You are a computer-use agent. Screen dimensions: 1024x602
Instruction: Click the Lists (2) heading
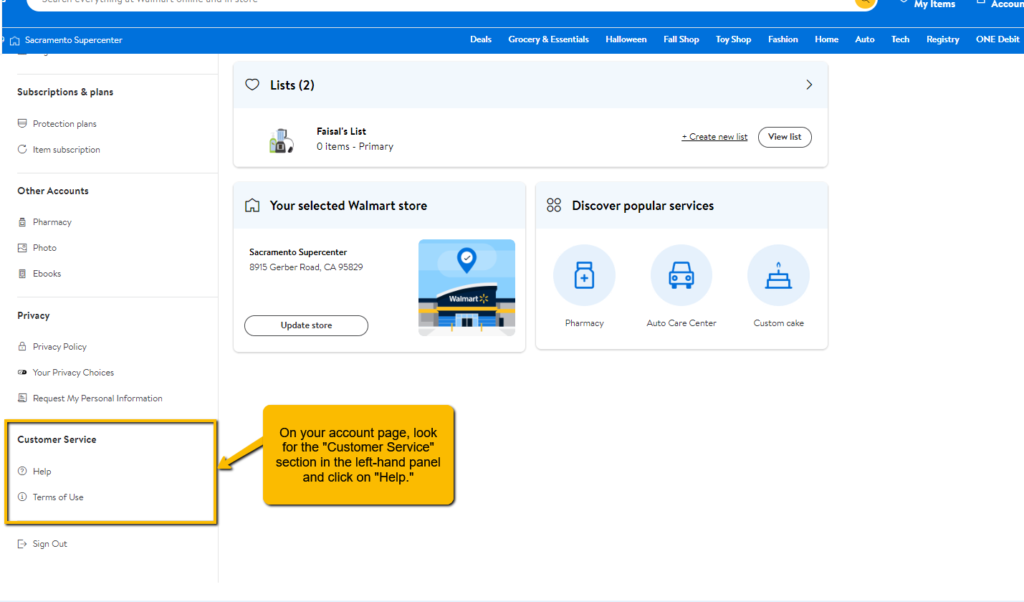click(292, 85)
